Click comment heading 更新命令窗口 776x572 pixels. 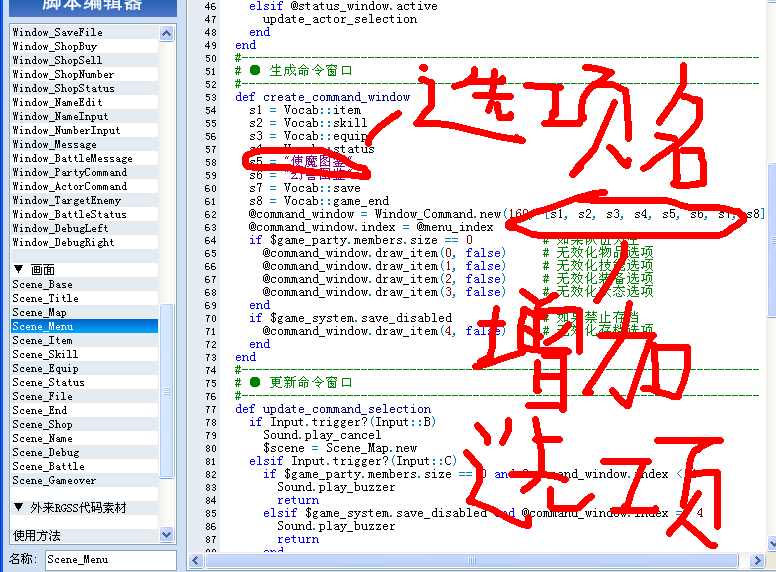311,382
